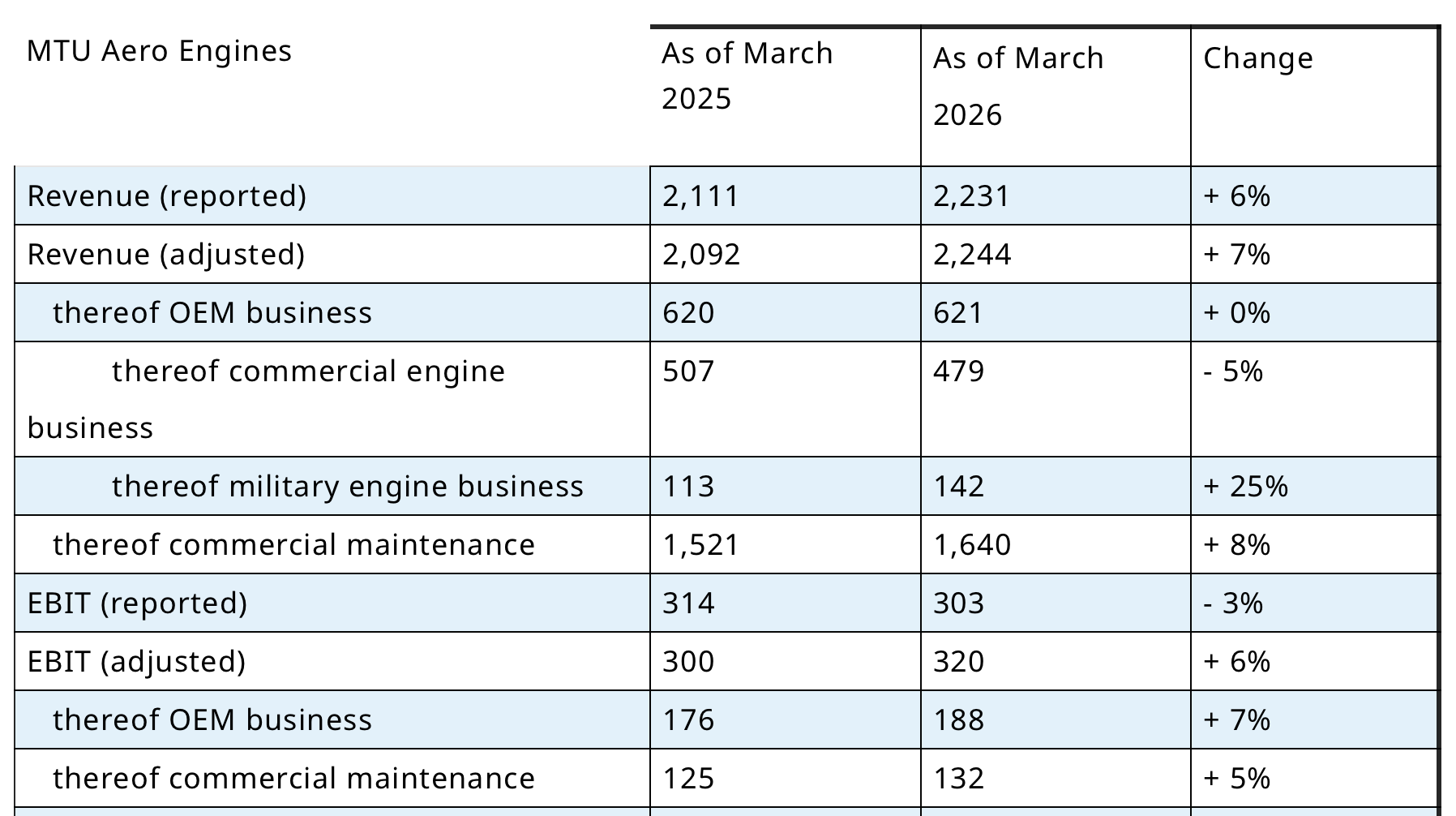
Task: Click the 188 OEM business EBIT value
Action: click(x=958, y=720)
